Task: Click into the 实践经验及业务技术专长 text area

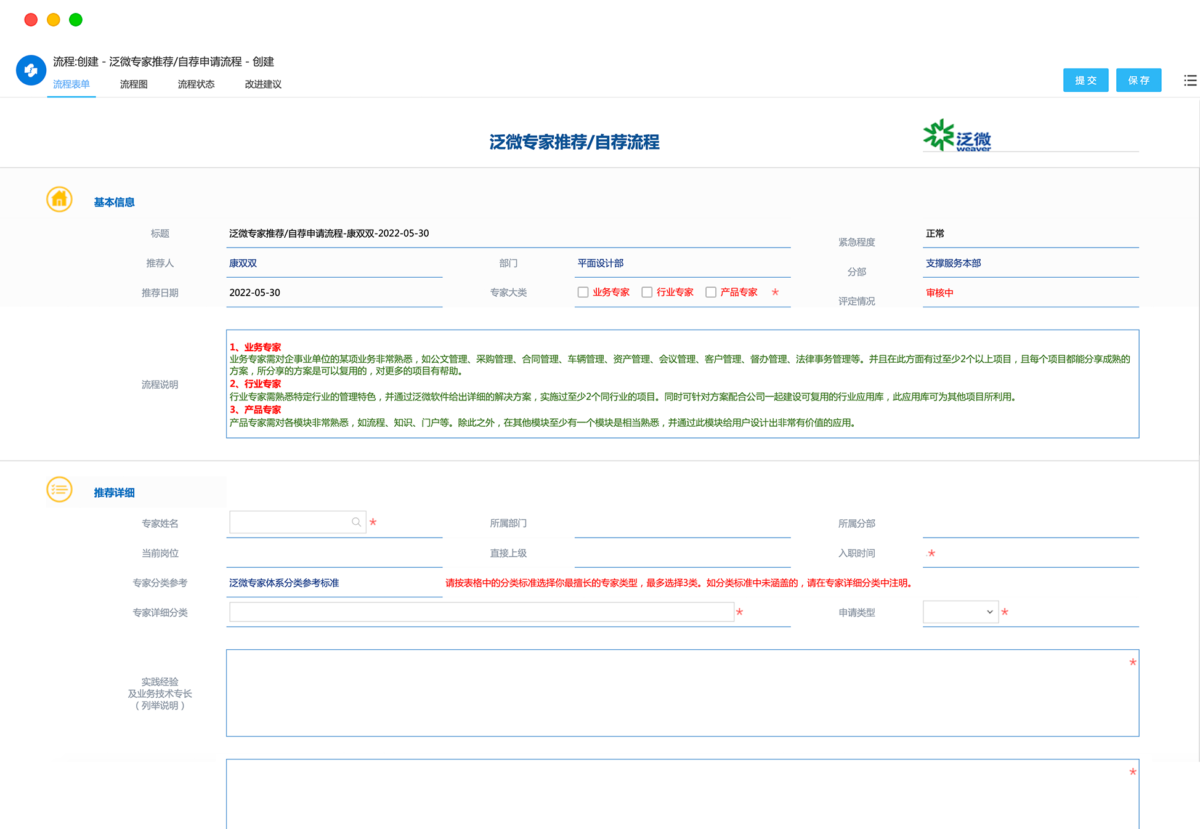Action: pyautogui.click(x=683, y=693)
